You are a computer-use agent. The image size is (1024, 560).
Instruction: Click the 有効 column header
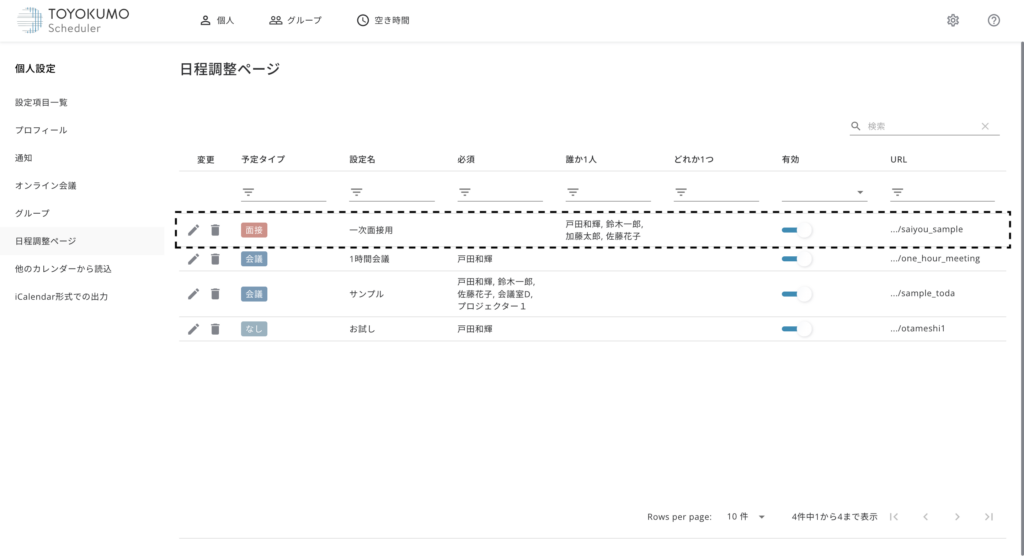click(x=790, y=159)
